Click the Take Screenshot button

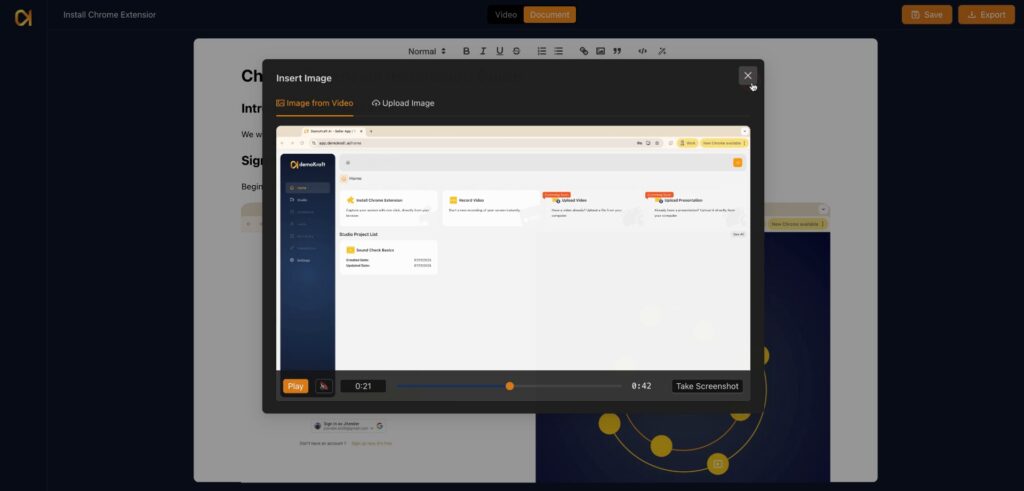707,386
